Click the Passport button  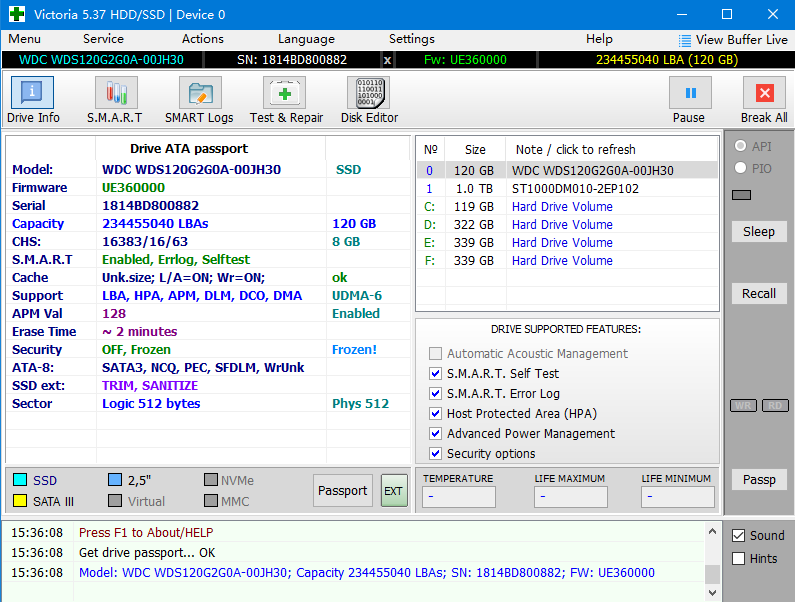point(342,491)
